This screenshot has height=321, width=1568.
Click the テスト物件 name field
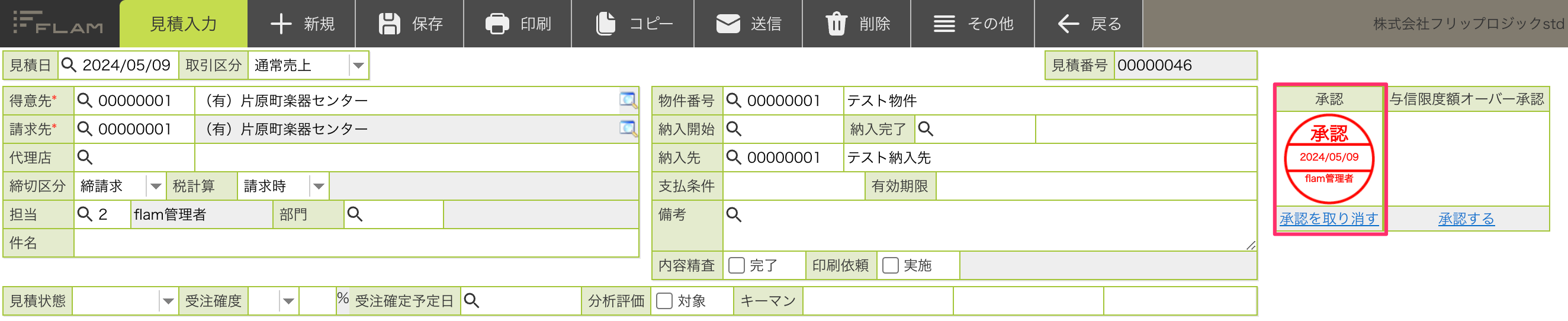(1049, 101)
